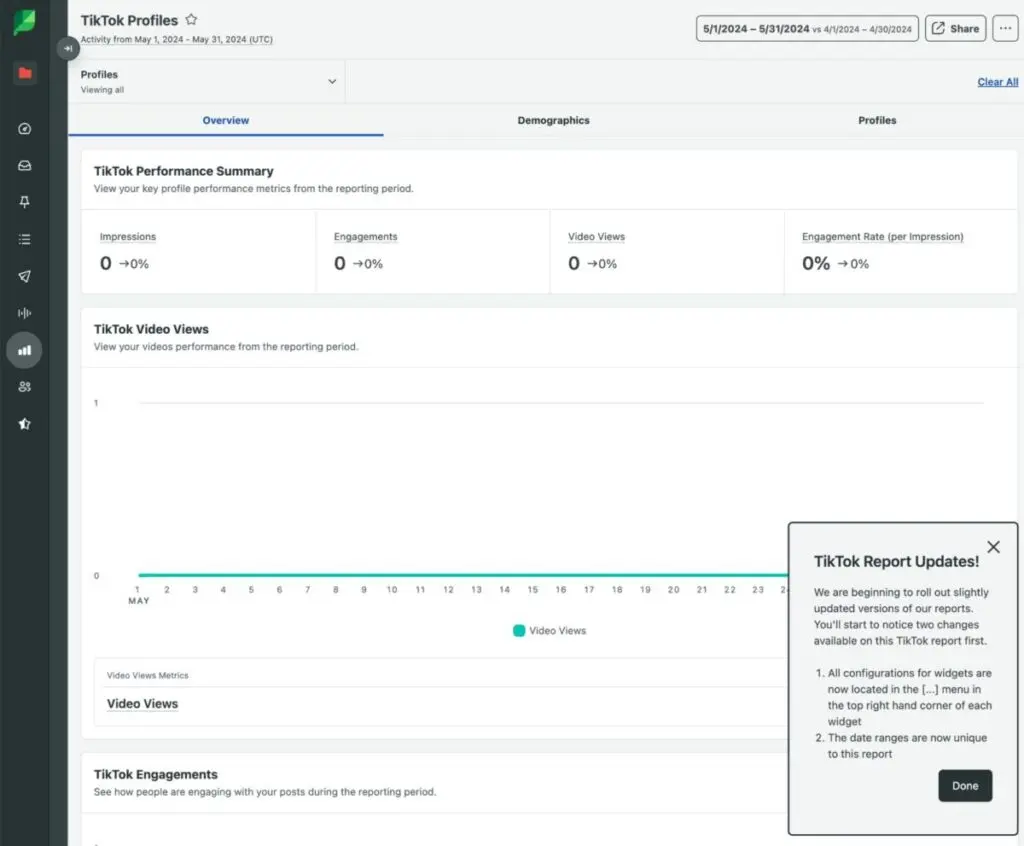Image resolution: width=1024 pixels, height=846 pixels.
Task: Favorite the TikTok Profiles report with star
Action: tap(191, 20)
